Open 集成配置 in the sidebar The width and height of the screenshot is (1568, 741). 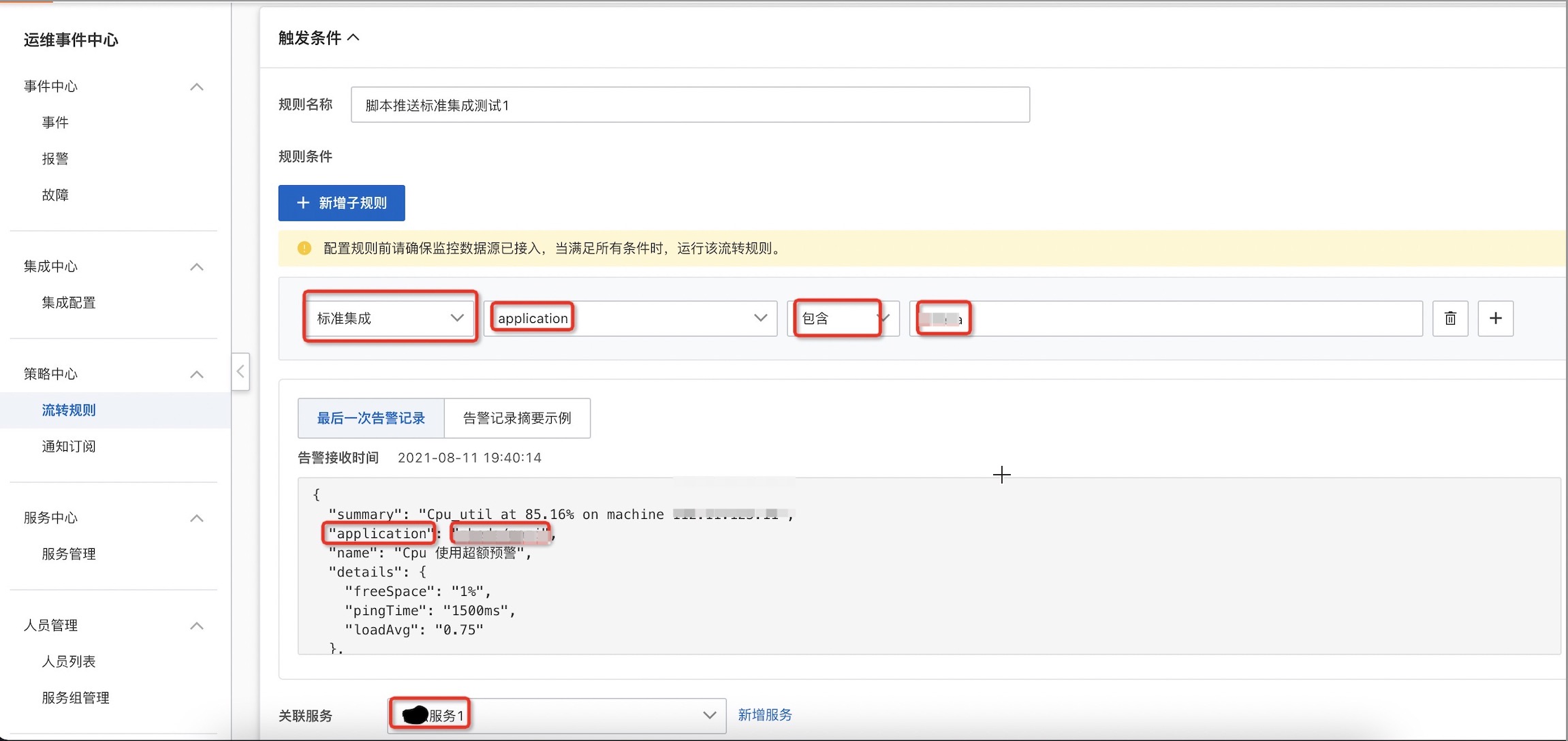tap(69, 302)
